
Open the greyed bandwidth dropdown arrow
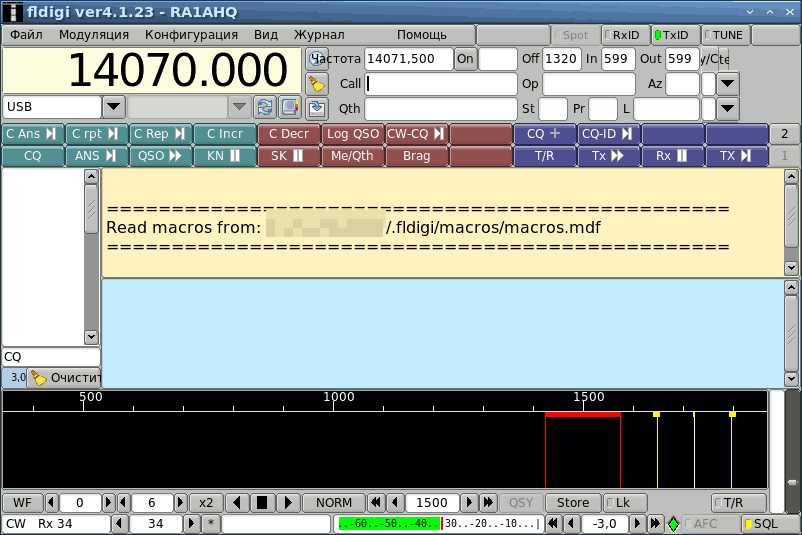(239, 107)
